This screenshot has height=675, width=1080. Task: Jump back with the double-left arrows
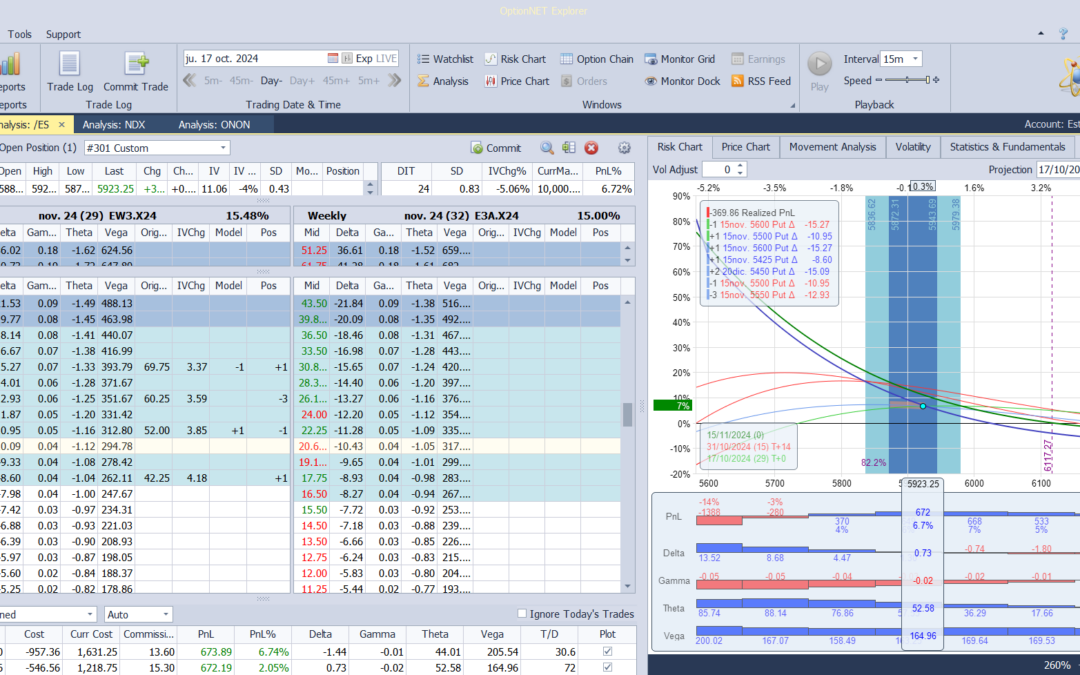click(189, 81)
